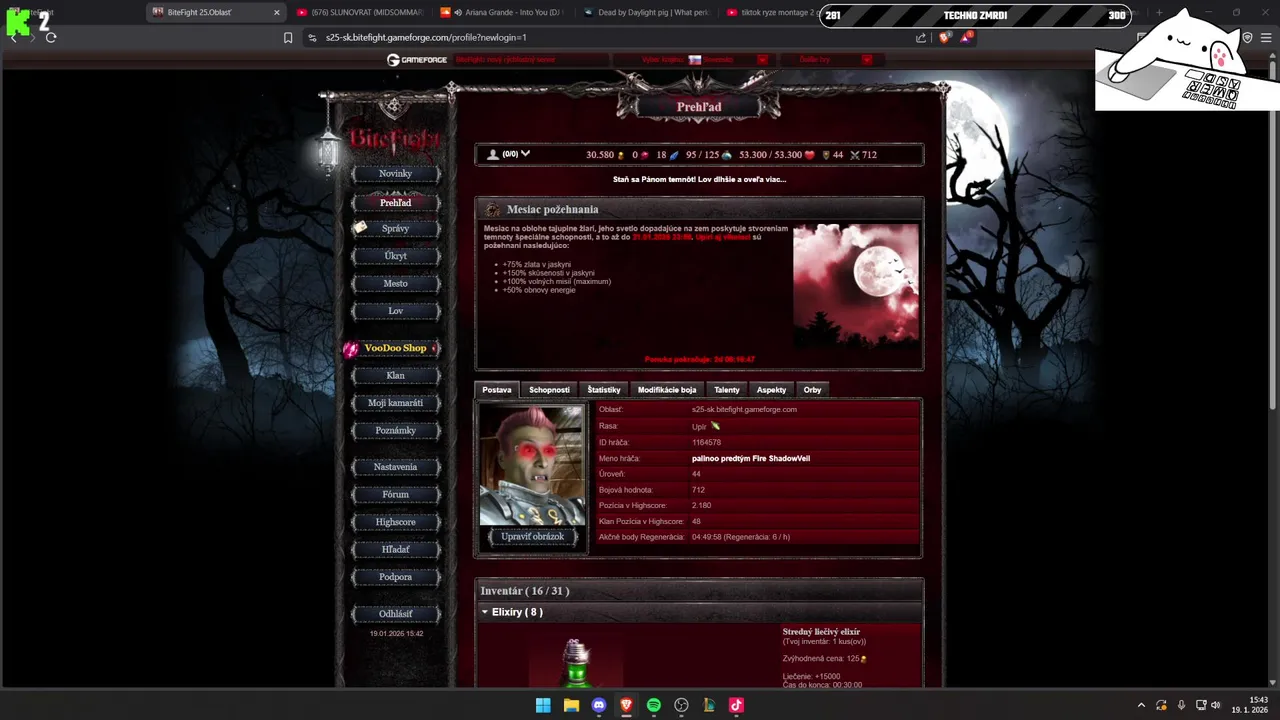
Task: Open League of Legends from the taskbar
Action: [709, 705]
